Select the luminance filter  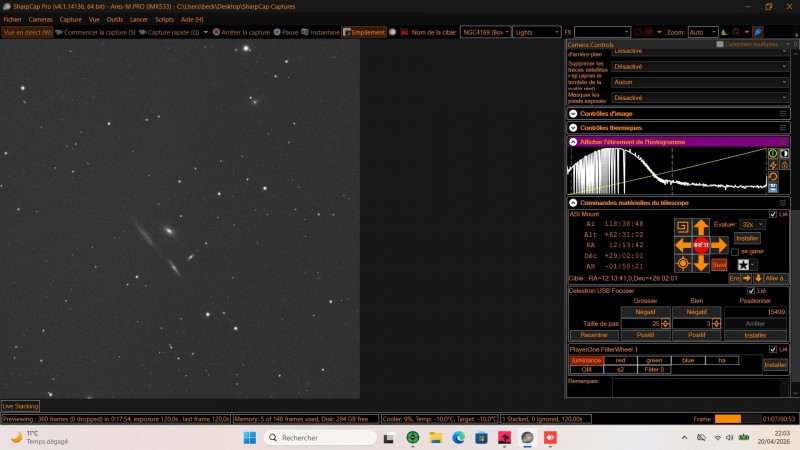pyautogui.click(x=586, y=360)
